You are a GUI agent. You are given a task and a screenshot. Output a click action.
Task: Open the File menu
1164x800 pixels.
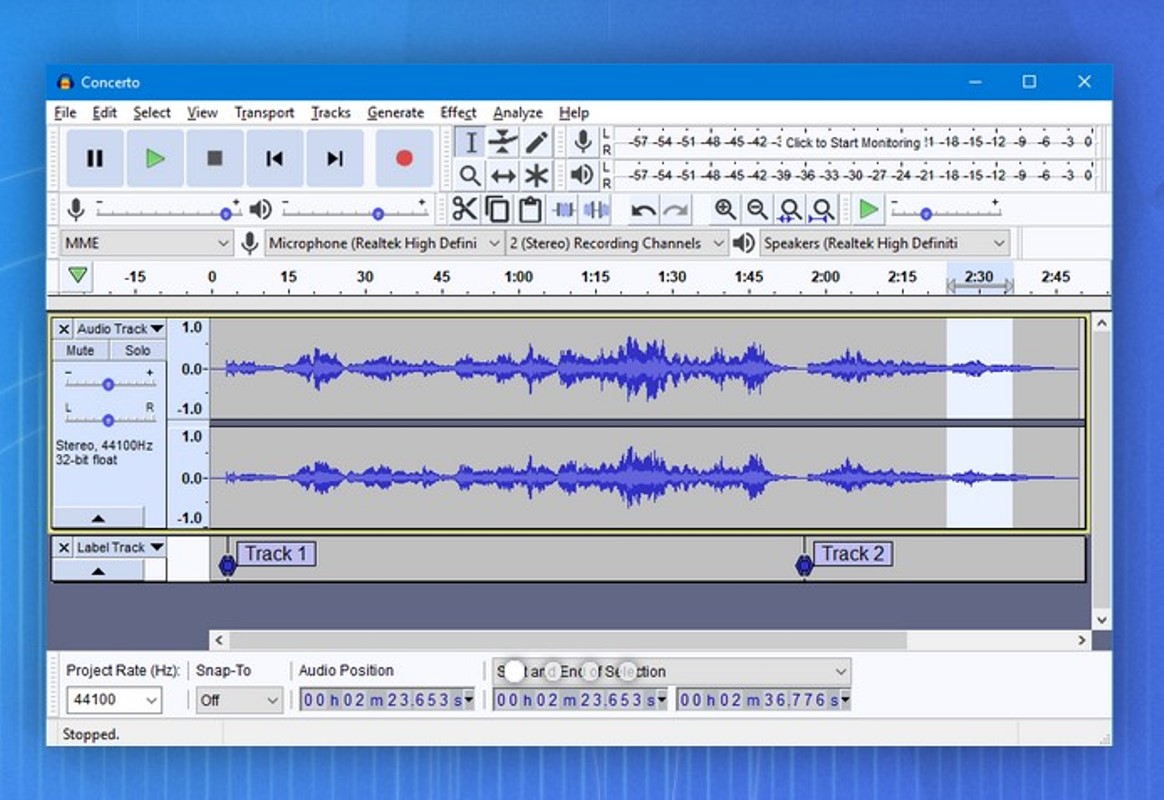tap(65, 113)
